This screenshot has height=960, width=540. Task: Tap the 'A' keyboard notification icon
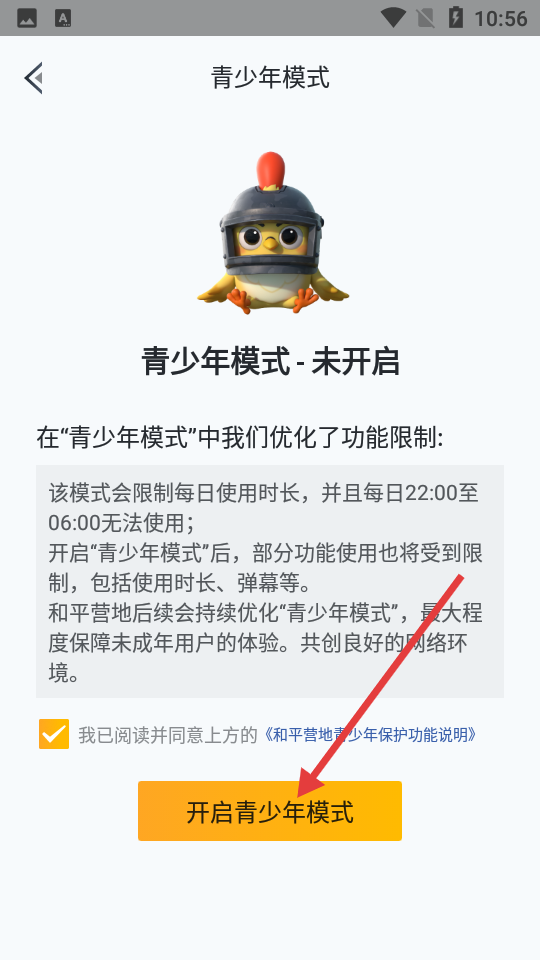point(63,18)
